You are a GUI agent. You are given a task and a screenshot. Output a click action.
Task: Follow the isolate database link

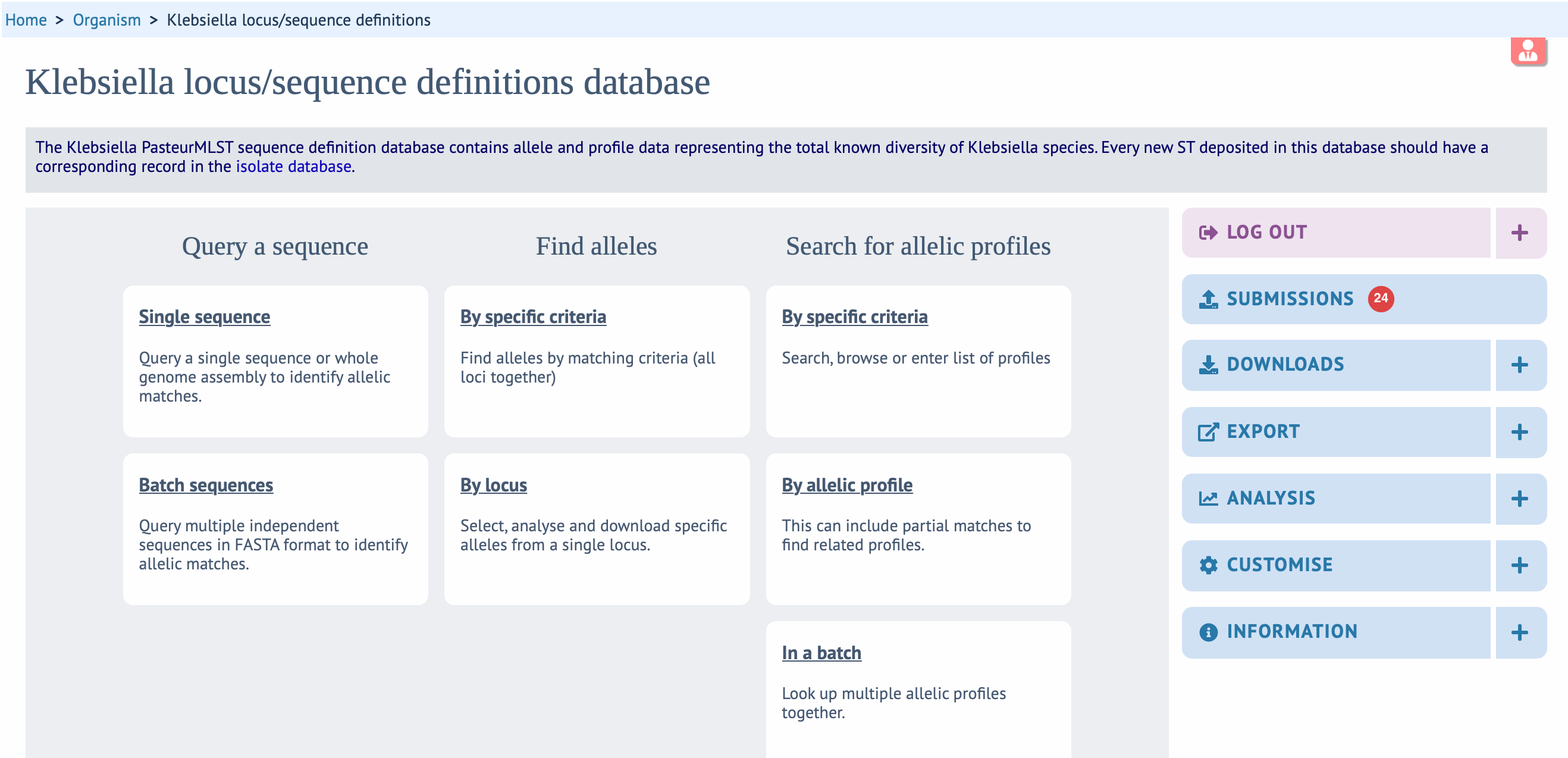click(293, 166)
